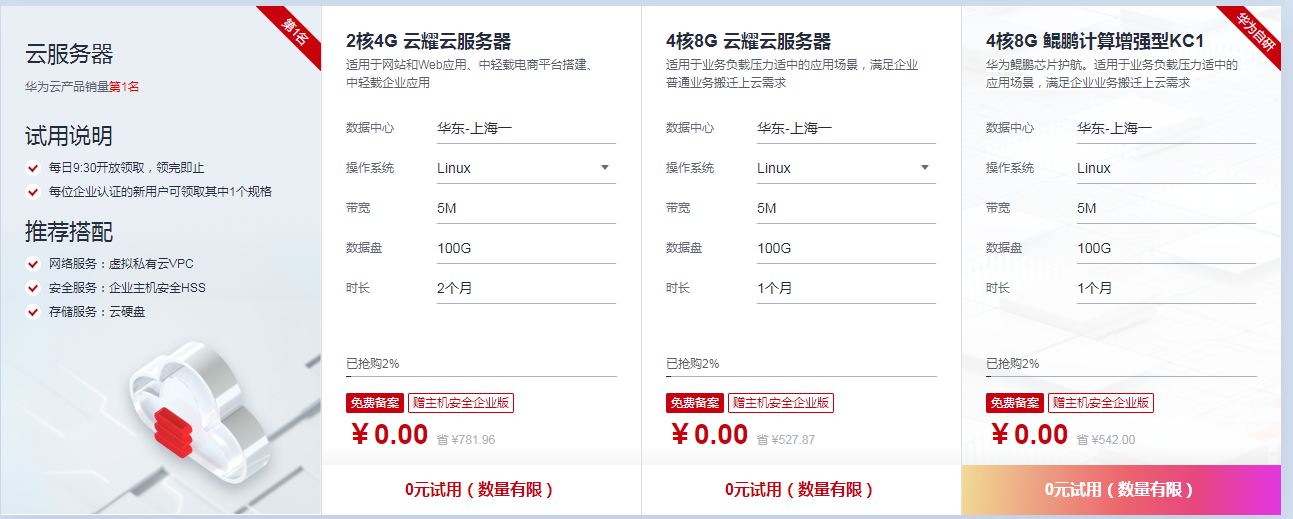Click 0元试用 button for 4核8G 云耀 server
1293x519 pixels.
[x=800, y=490]
